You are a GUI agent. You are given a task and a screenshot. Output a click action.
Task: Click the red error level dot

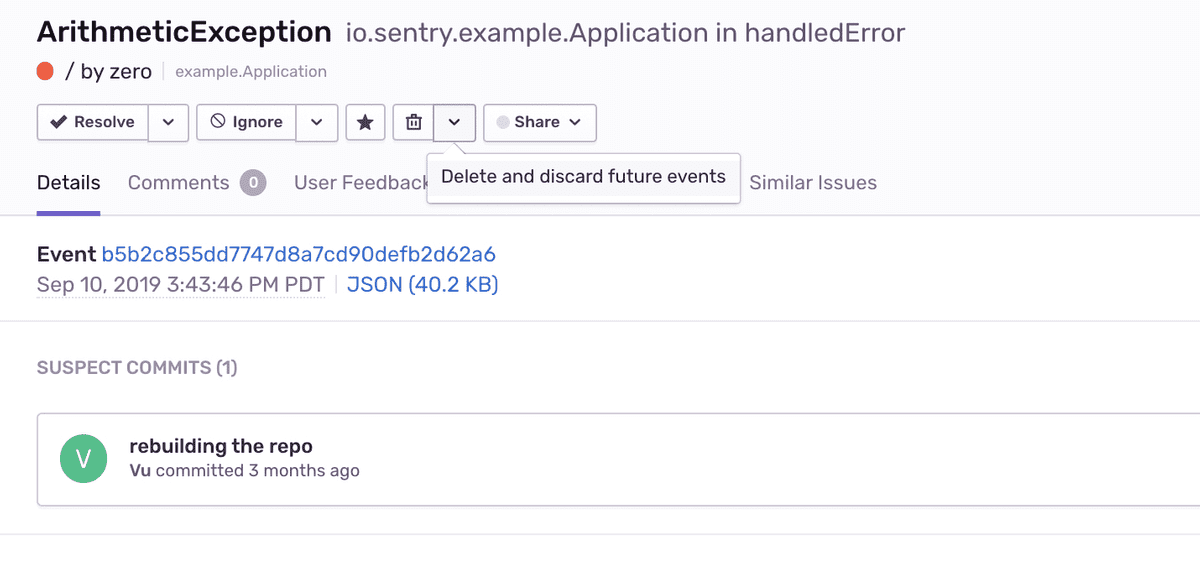coord(45,71)
